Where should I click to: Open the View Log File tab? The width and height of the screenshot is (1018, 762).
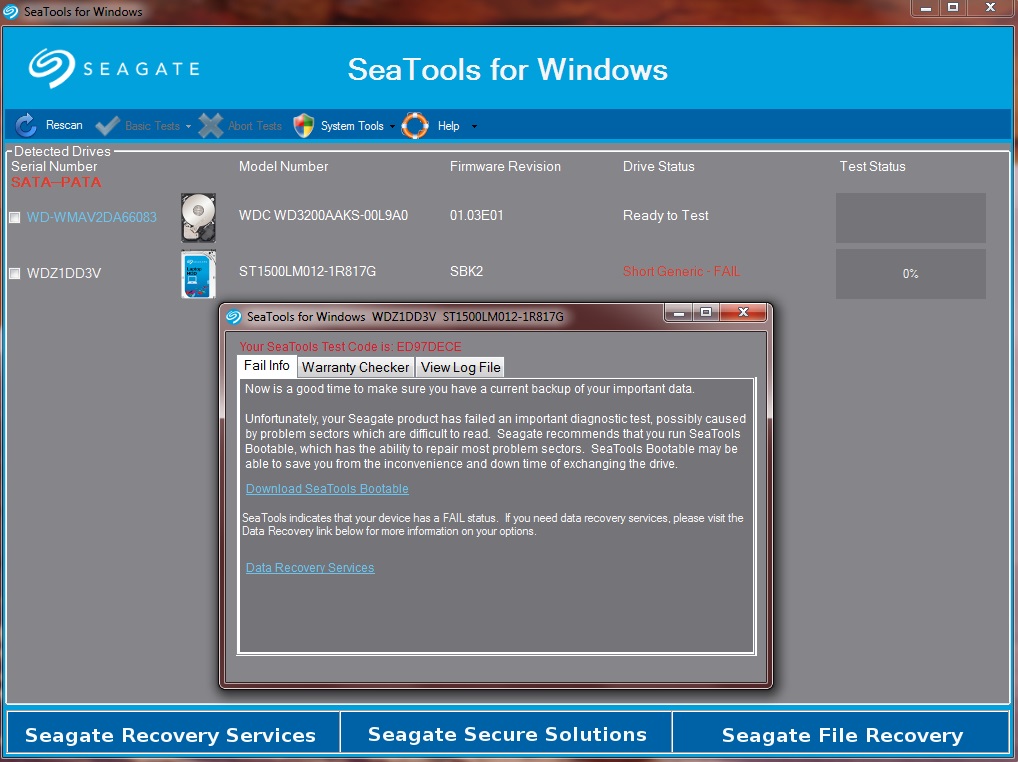tap(461, 367)
